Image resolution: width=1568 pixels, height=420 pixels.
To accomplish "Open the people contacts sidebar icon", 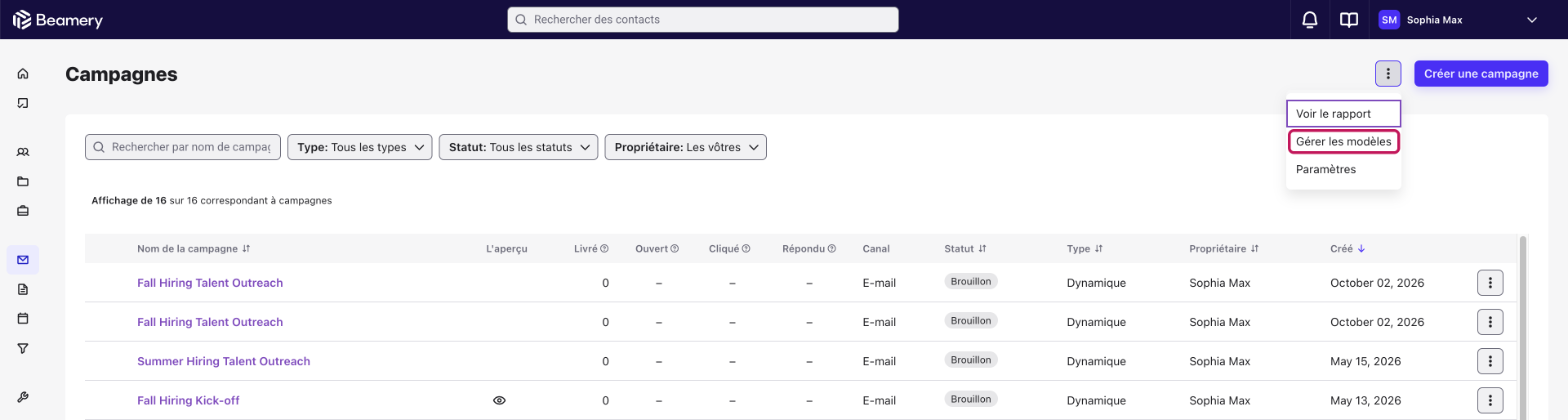I will pyautogui.click(x=23, y=152).
